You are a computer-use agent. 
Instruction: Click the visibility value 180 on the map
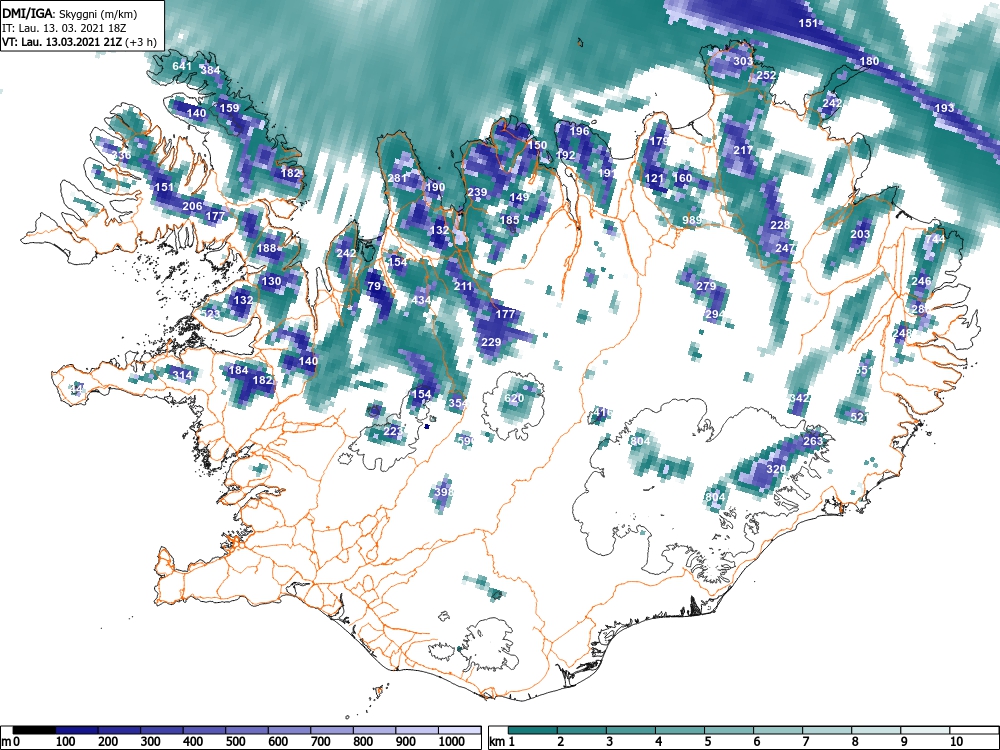[869, 61]
